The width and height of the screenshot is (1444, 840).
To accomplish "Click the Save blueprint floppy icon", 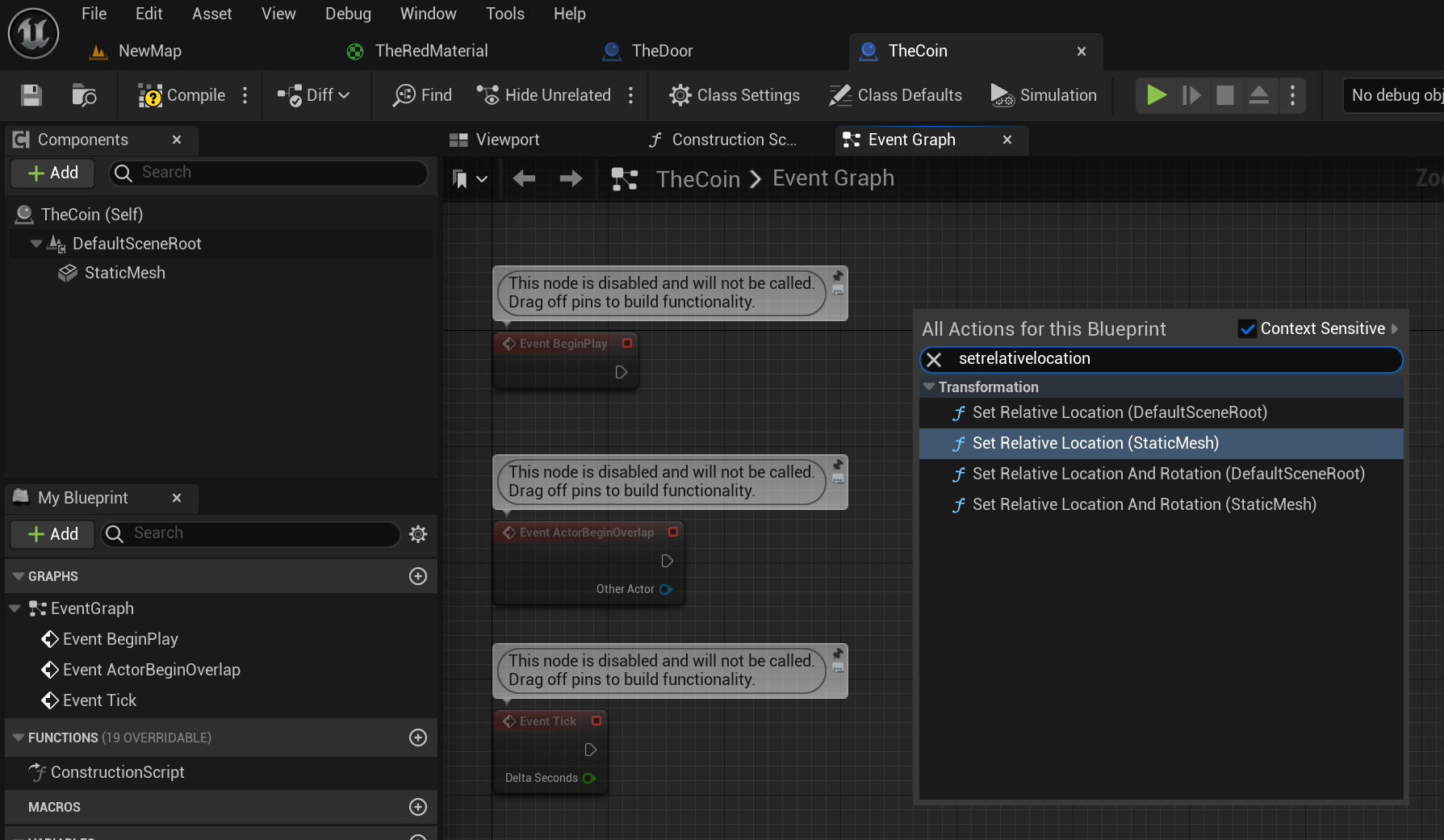I will tap(31, 95).
